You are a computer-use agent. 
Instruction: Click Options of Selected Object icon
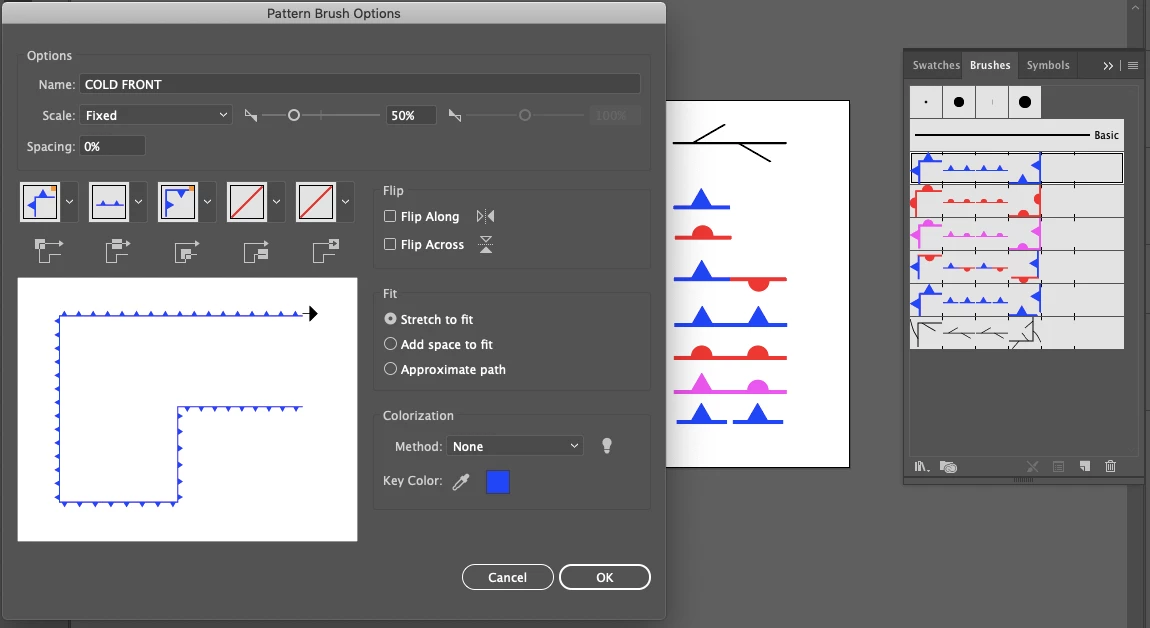(1058, 467)
